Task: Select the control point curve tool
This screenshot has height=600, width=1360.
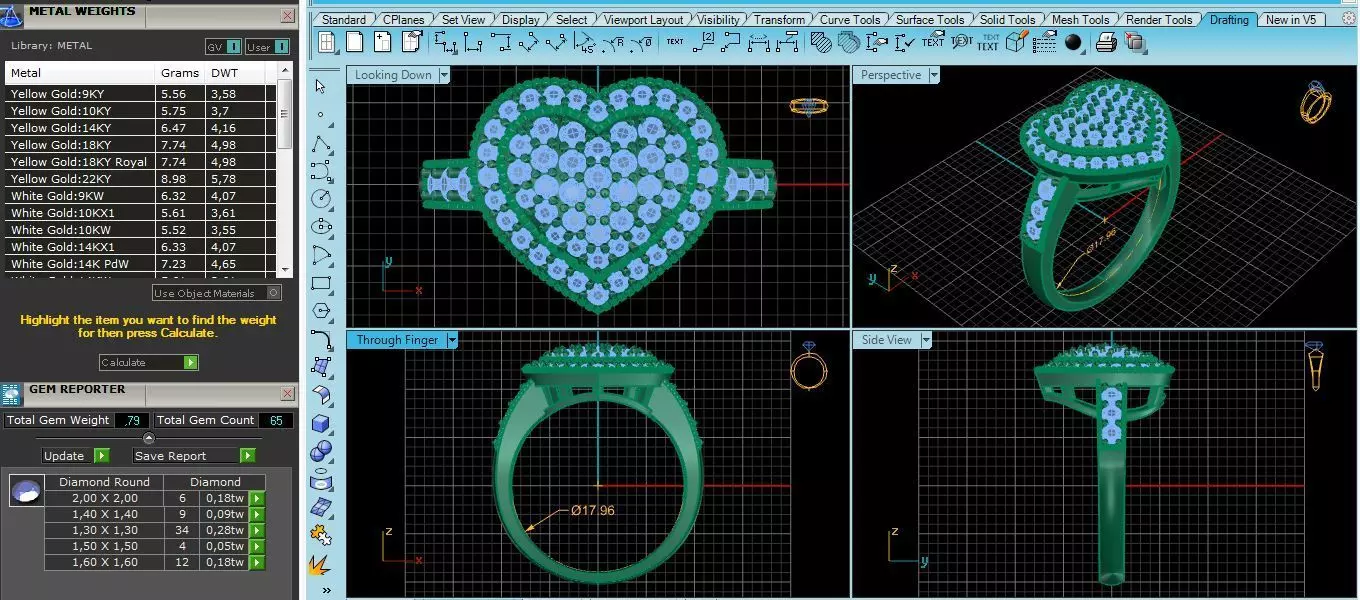Action: point(321,171)
